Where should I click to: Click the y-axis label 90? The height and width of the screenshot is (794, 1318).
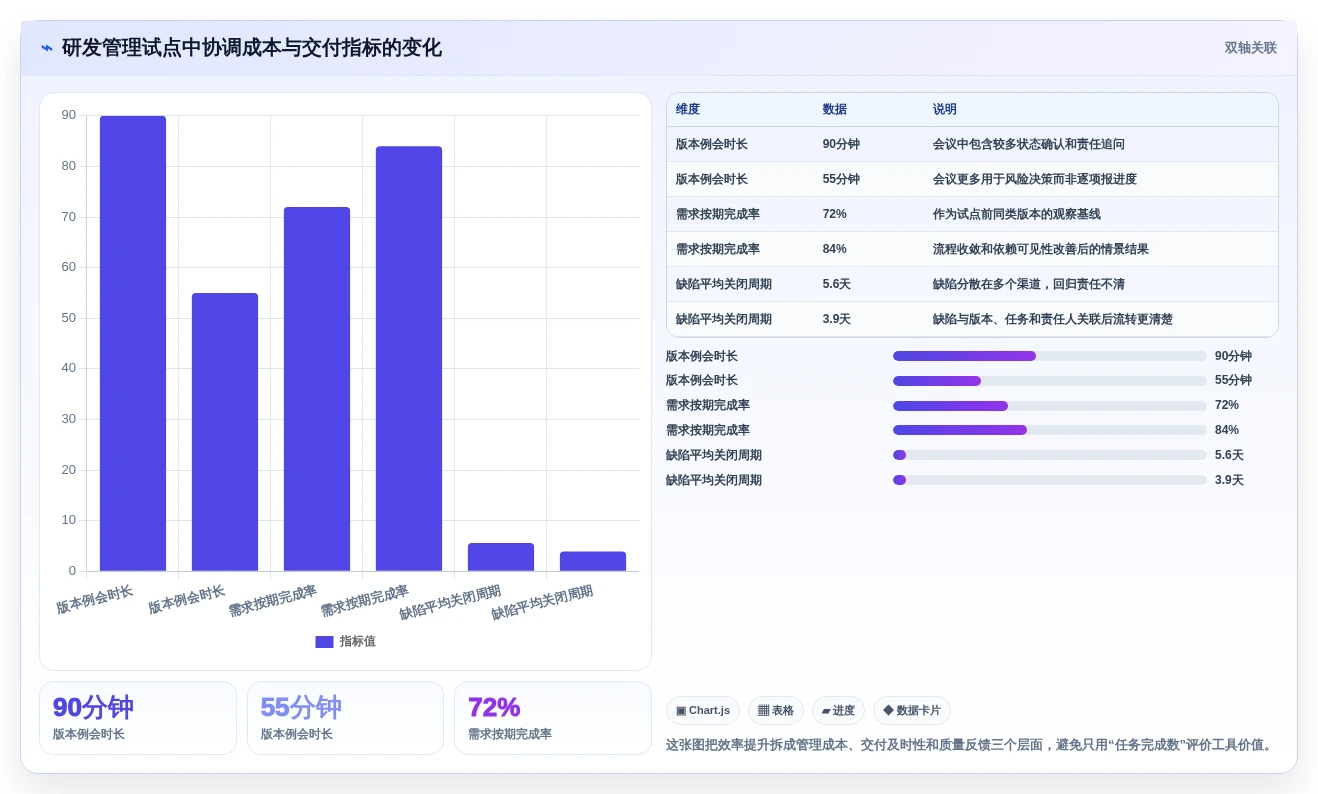(69, 115)
